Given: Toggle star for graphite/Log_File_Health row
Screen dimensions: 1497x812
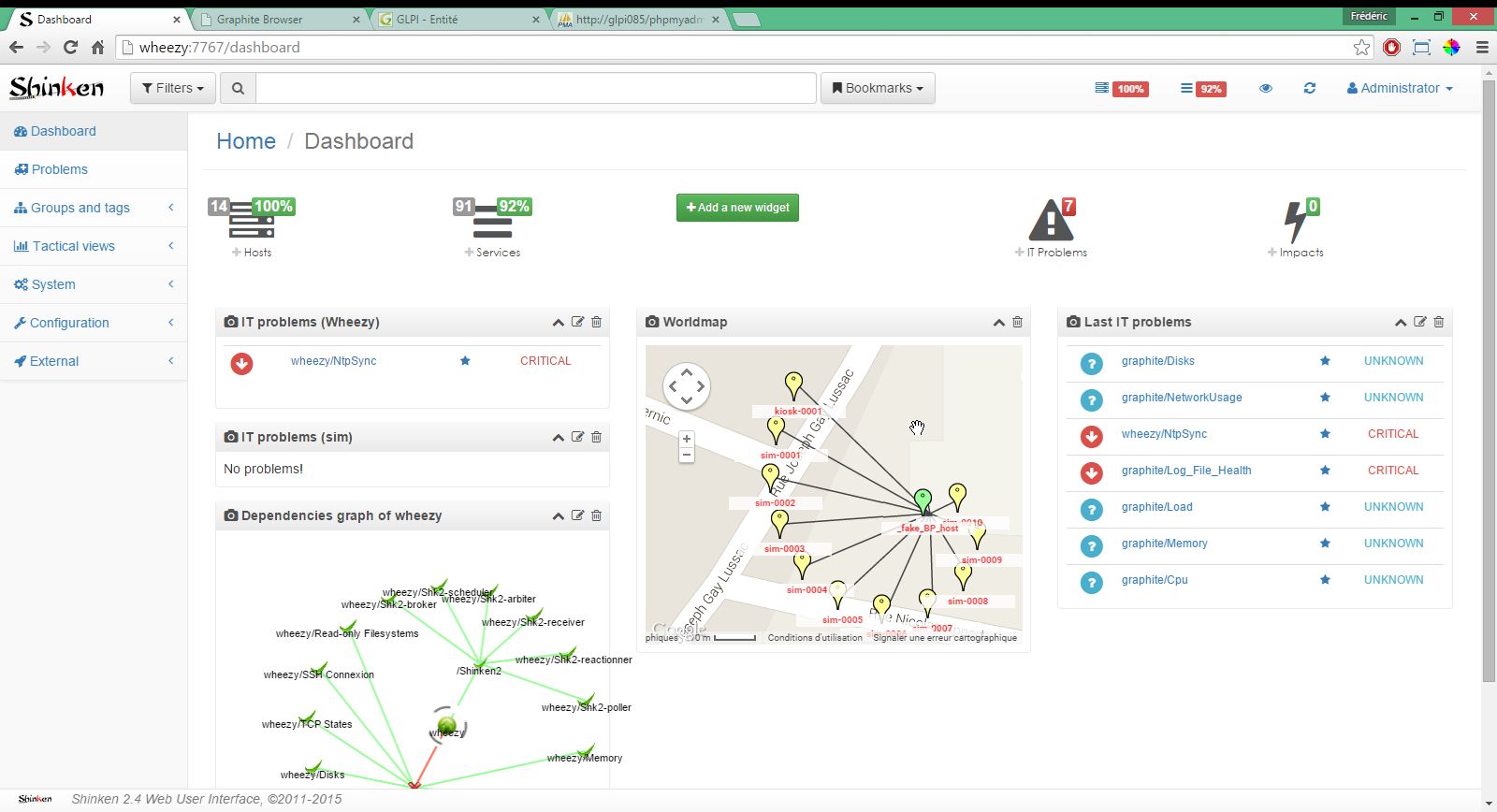Looking at the screenshot, I should pyautogui.click(x=1325, y=470).
